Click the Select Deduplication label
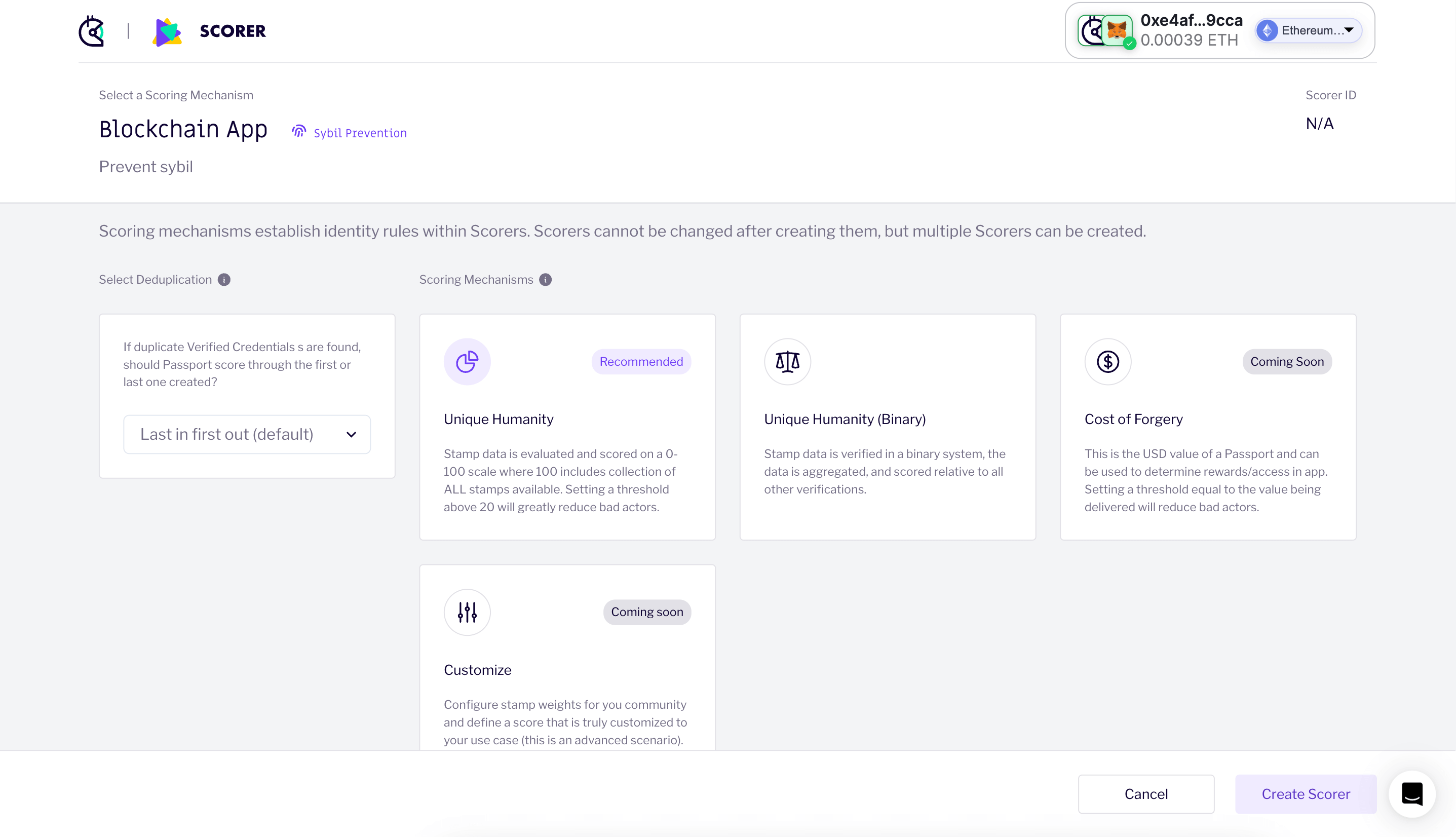Screen dimensions: 1456x837 tap(155, 279)
